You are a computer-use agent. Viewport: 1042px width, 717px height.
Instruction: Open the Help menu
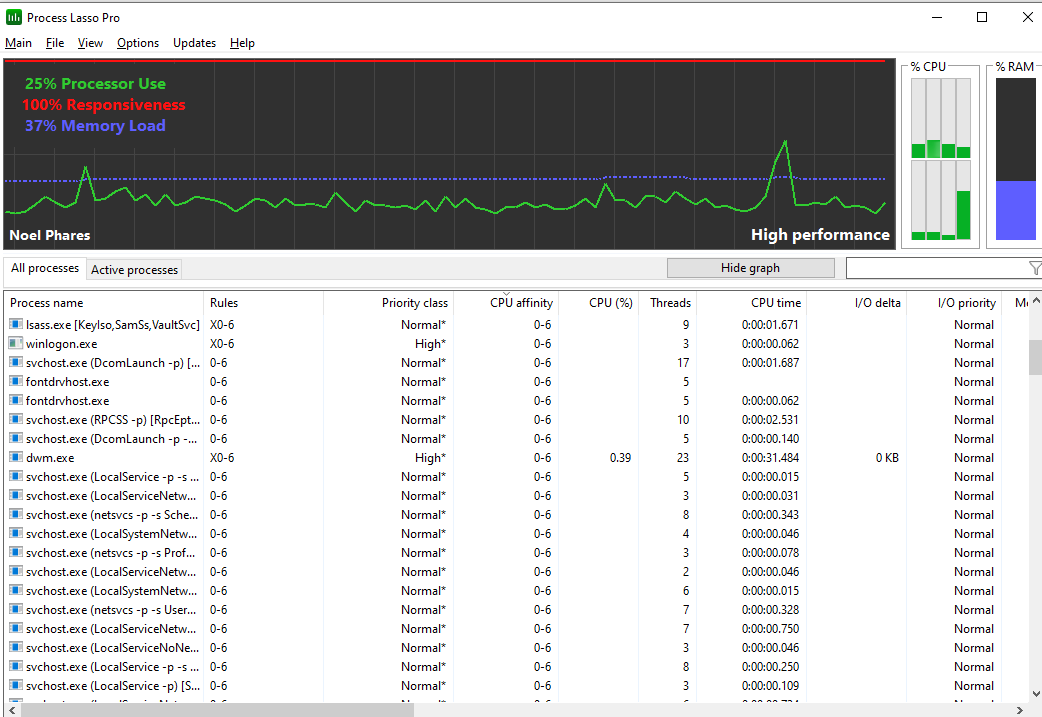(242, 43)
